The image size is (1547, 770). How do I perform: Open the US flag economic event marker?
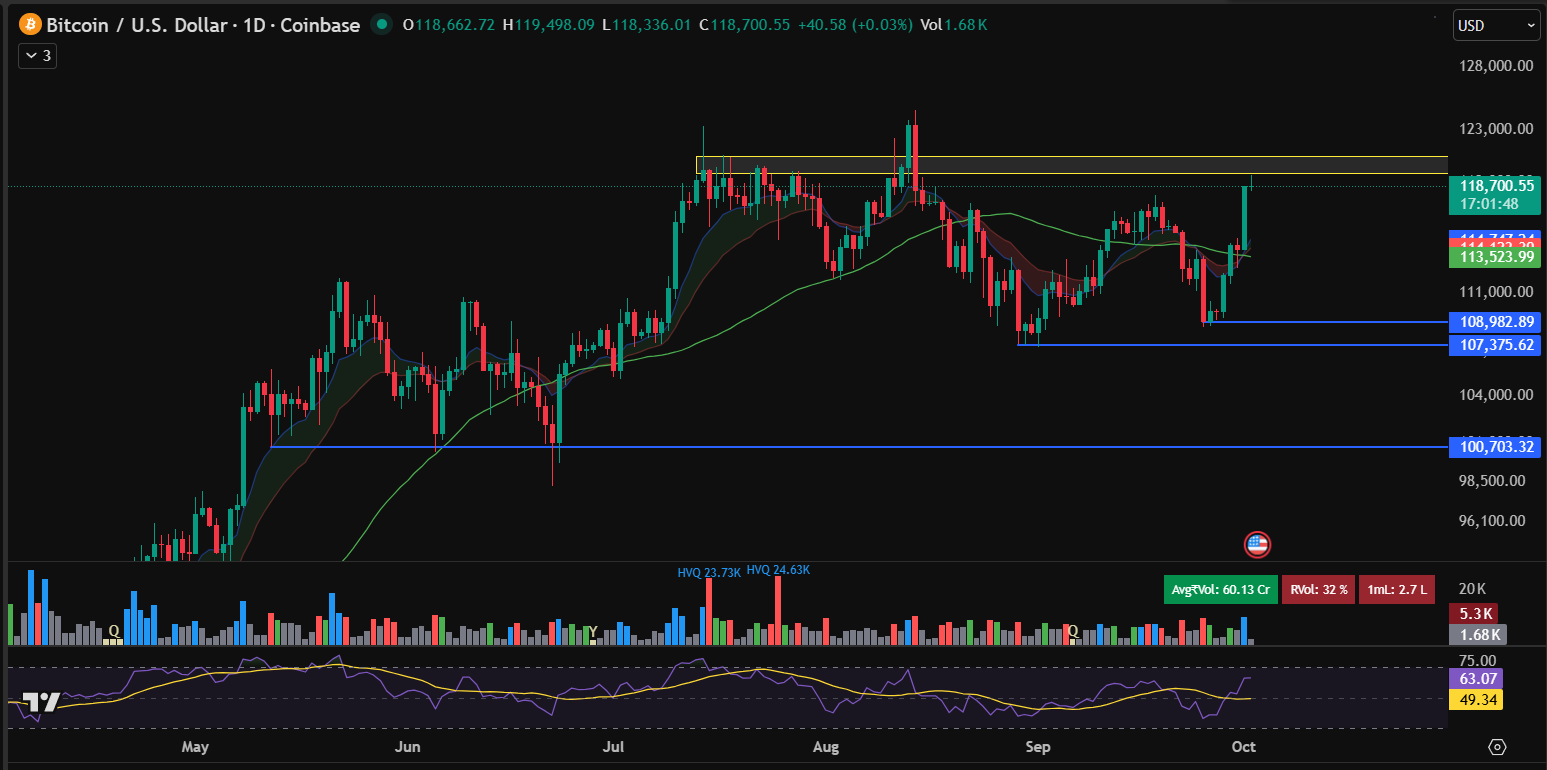click(1256, 545)
